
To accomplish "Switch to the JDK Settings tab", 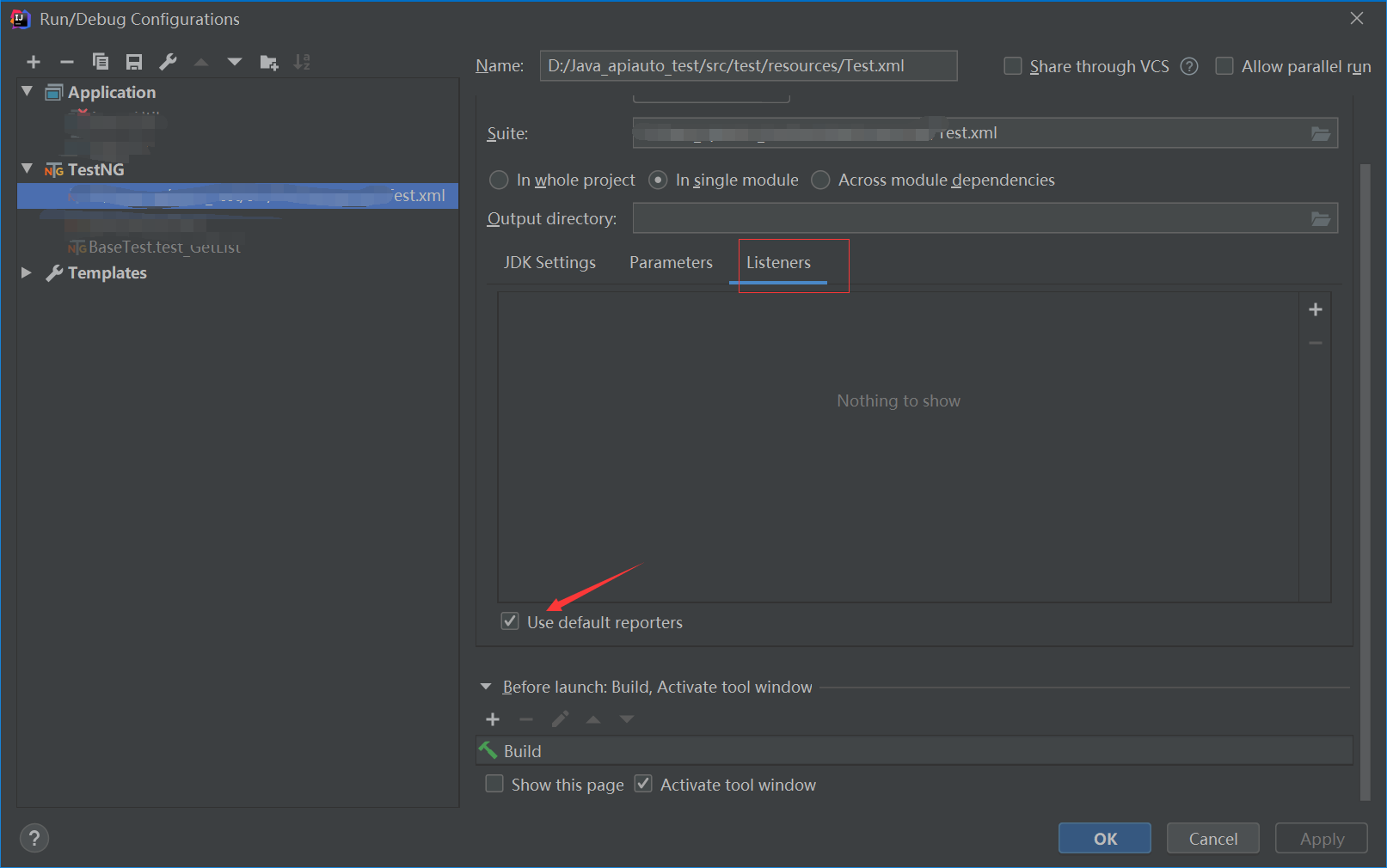I will click(549, 263).
